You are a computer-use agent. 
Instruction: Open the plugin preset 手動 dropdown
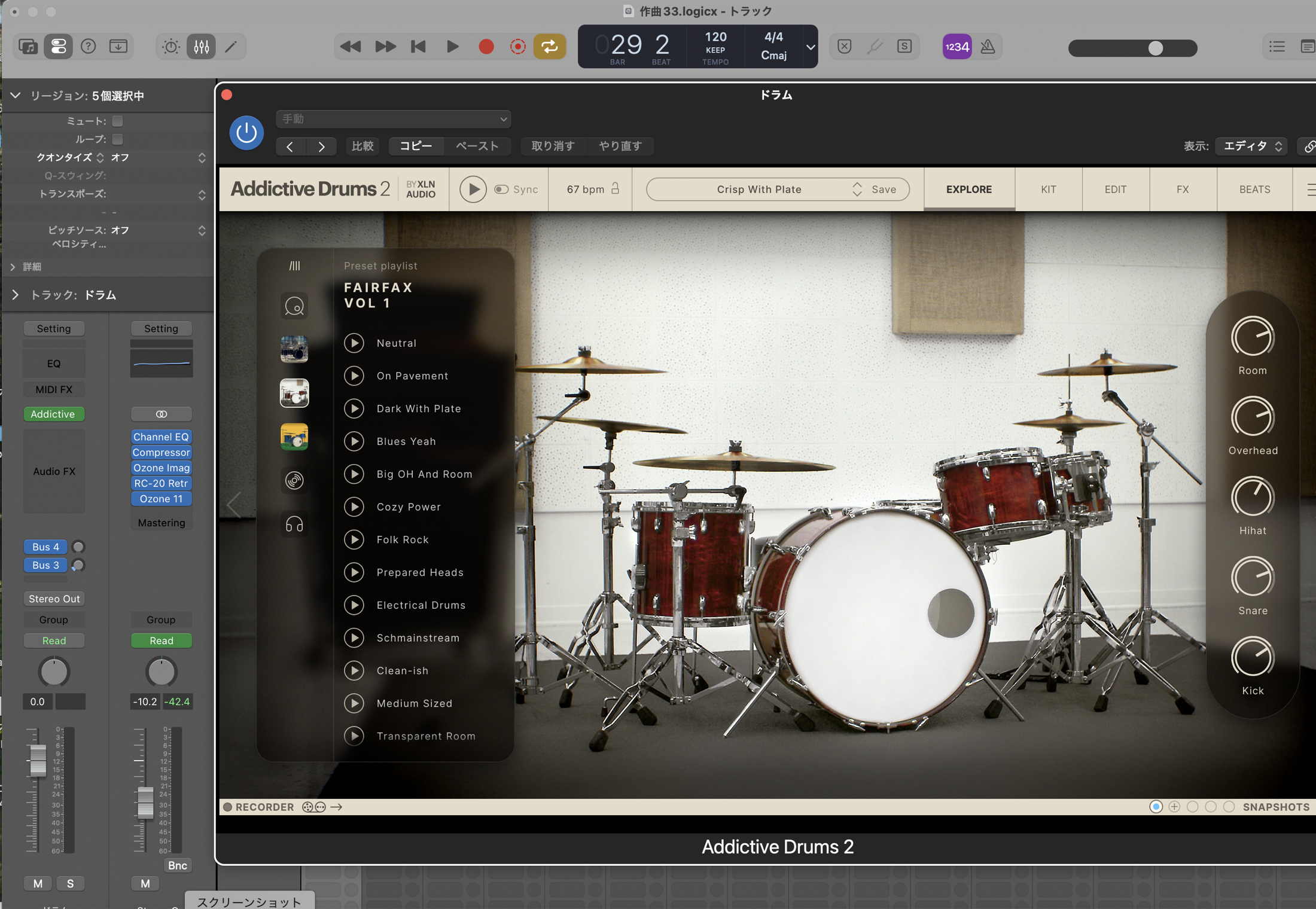[x=393, y=119]
